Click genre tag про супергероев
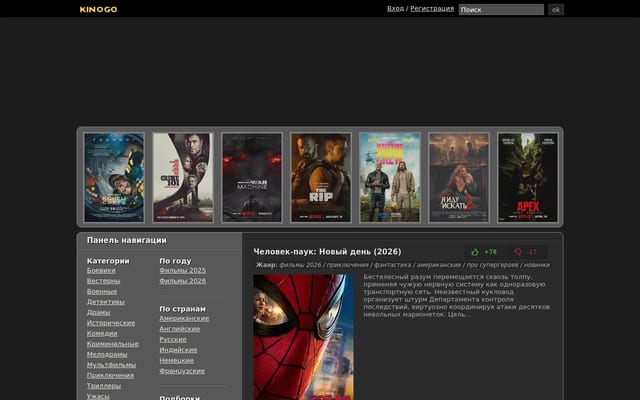Image resolution: width=640 pixels, height=400 pixels. pyautogui.click(x=492, y=265)
